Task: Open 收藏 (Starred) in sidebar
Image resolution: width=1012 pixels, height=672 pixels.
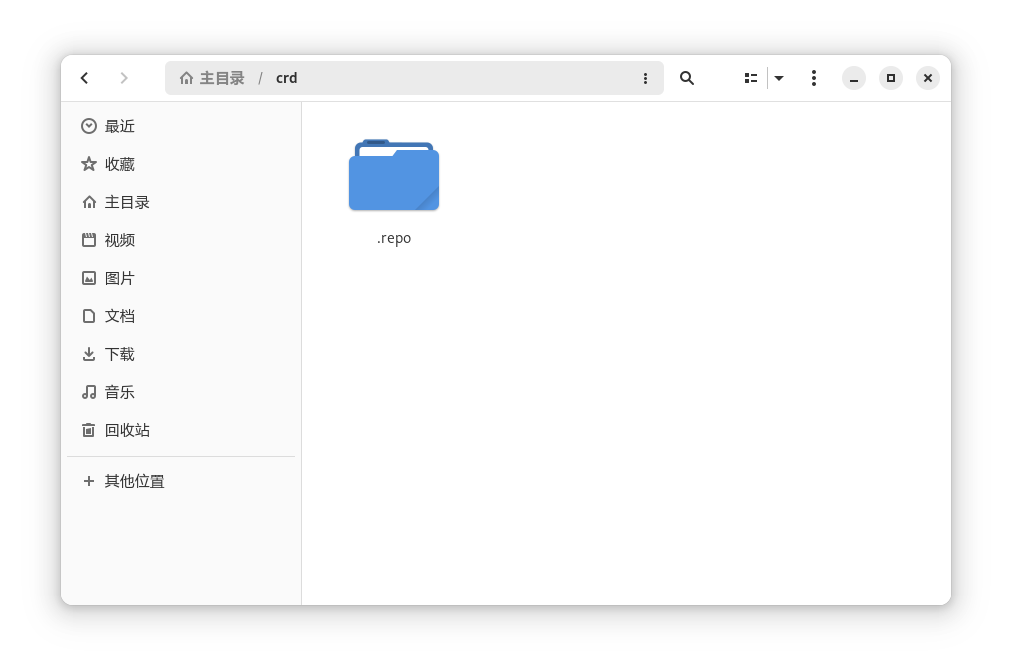Action: [x=181, y=164]
